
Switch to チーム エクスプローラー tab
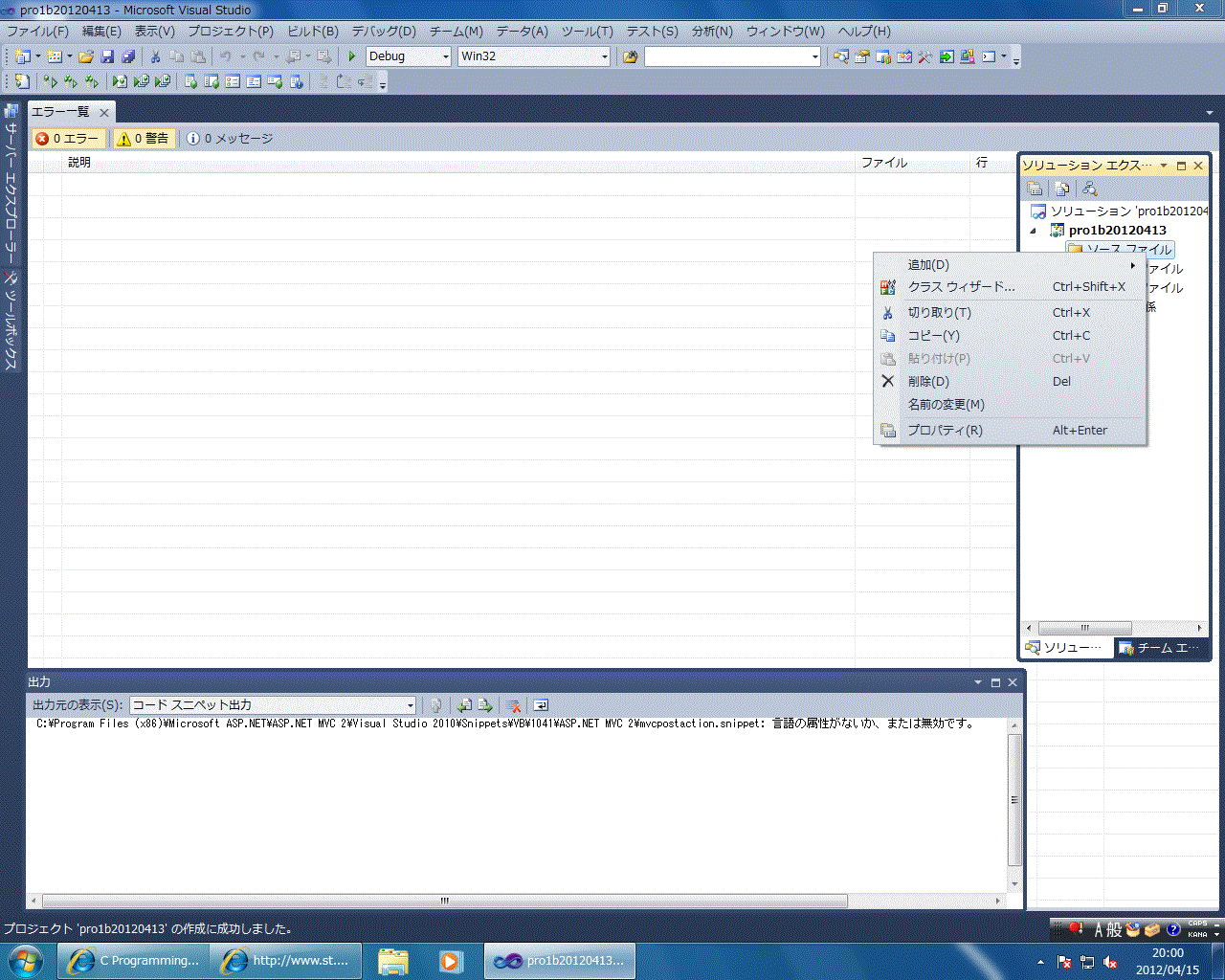[x=1158, y=648]
